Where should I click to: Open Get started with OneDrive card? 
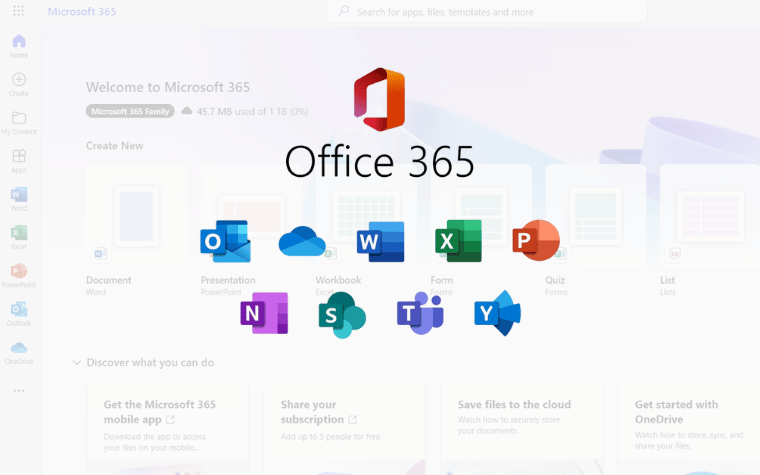pos(689,428)
